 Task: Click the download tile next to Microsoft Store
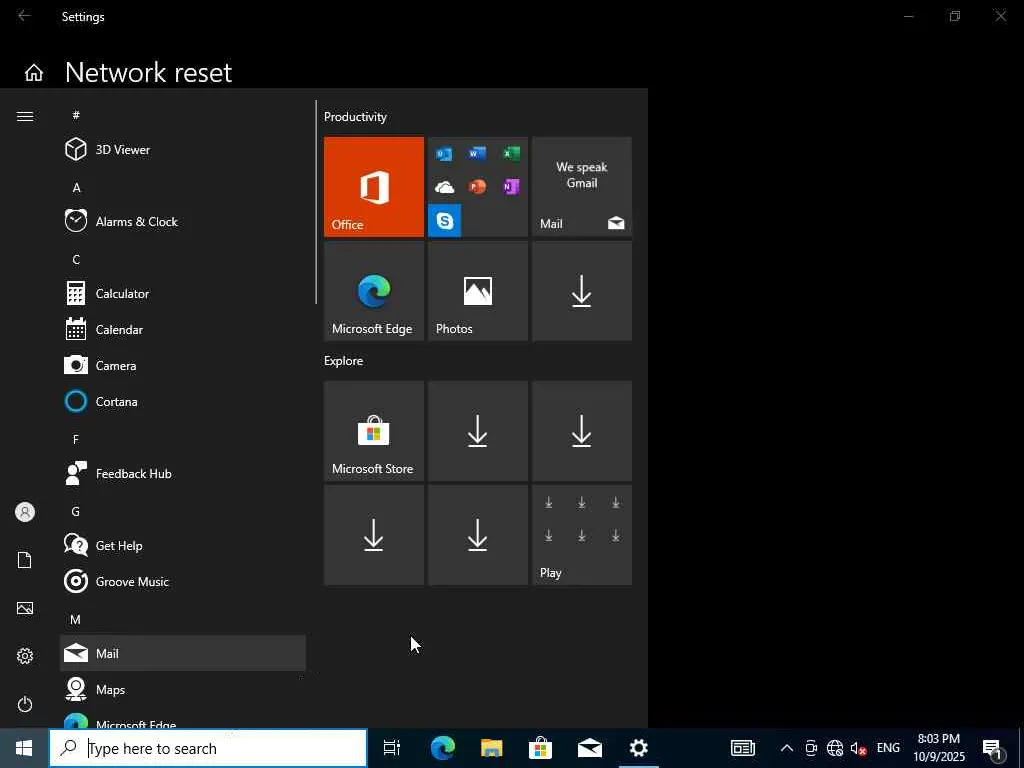[x=478, y=431]
